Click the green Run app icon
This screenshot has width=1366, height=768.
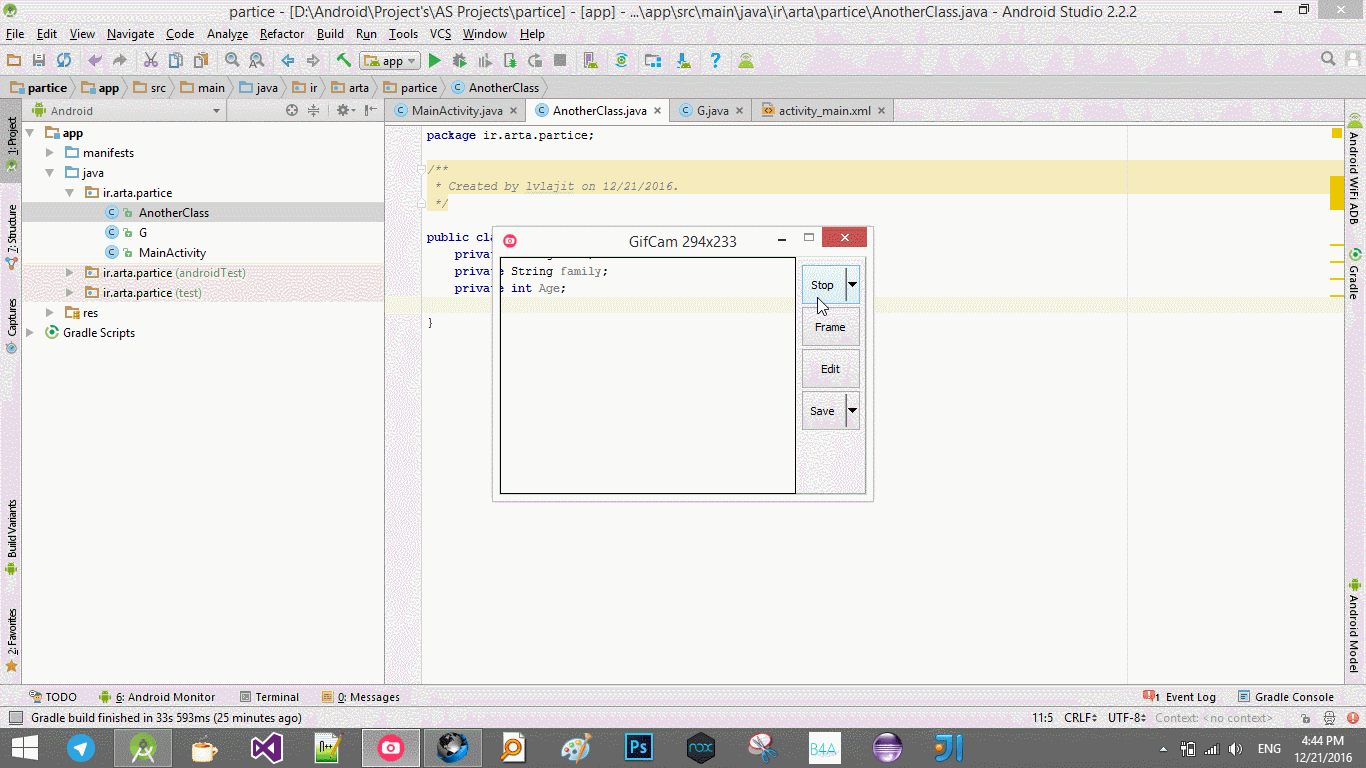point(434,61)
